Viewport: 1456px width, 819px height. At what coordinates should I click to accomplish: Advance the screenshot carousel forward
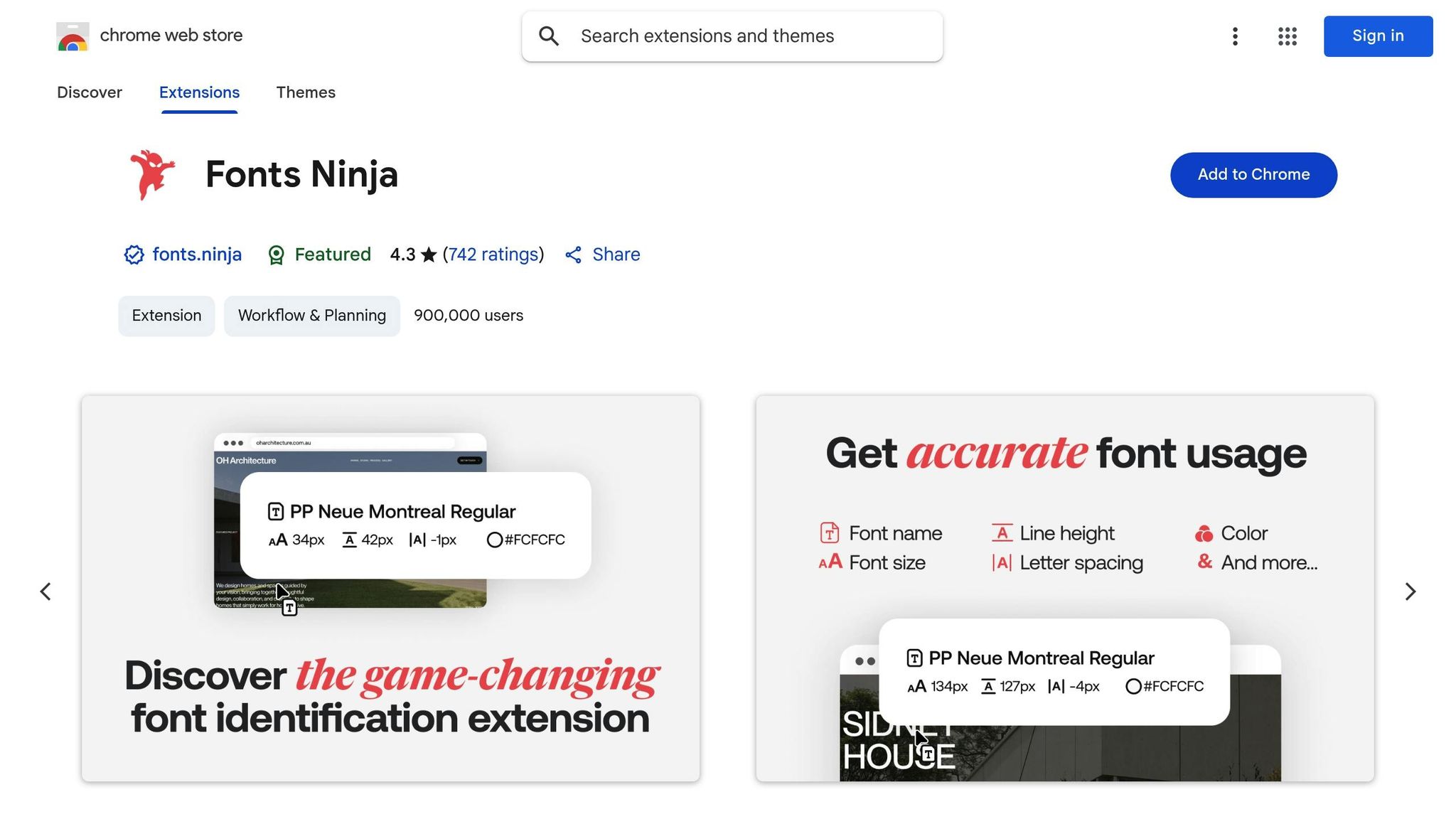point(1410,591)
